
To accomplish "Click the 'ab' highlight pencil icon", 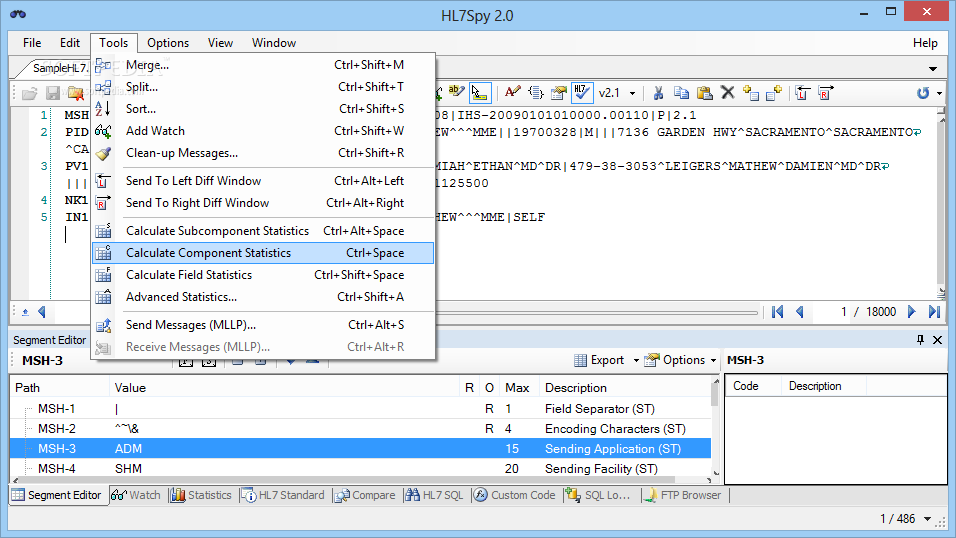I will pyautogui.click(x=456, y=92).
